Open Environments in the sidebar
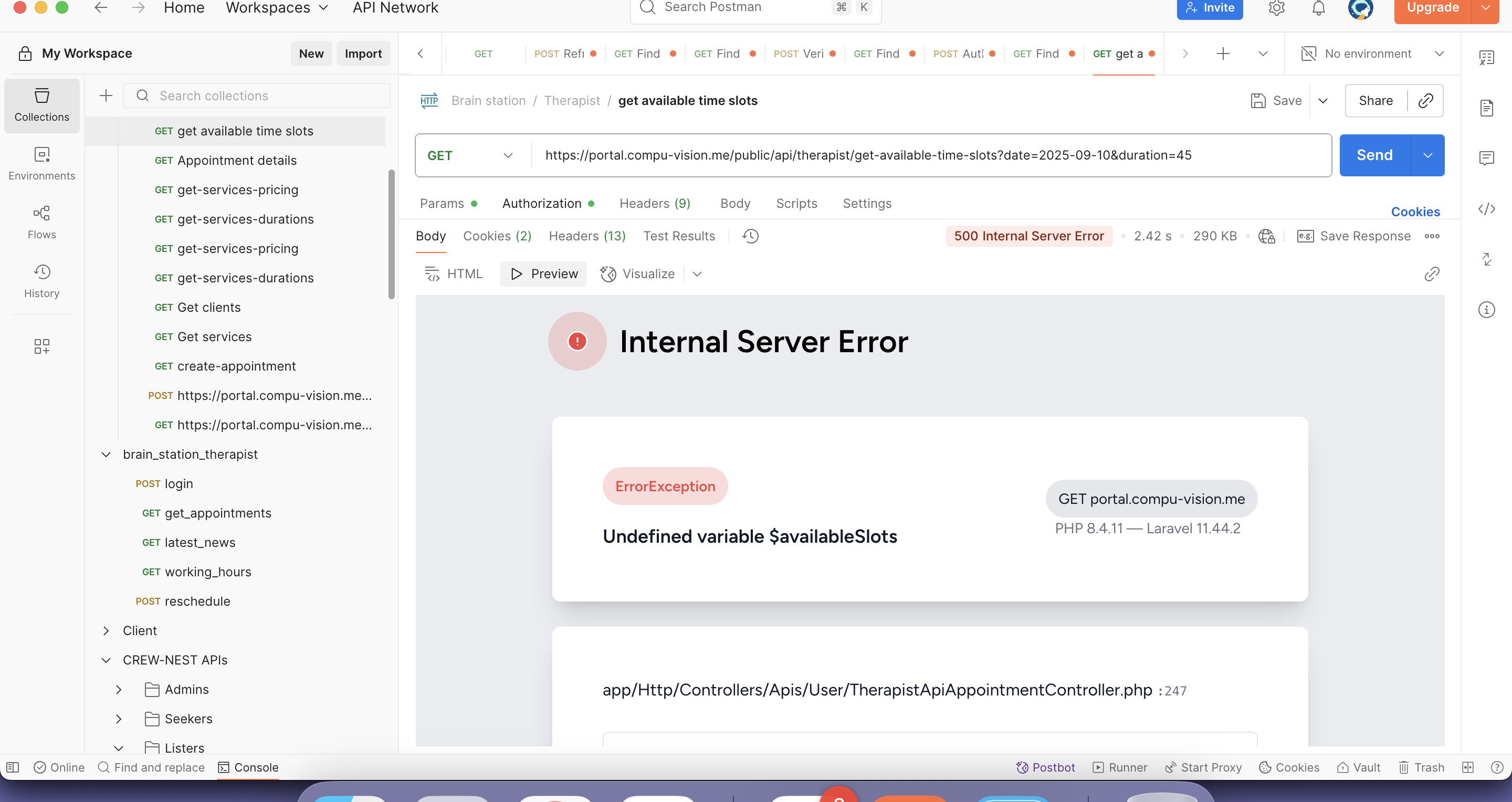1512x802 pixels. click(41, 163)
